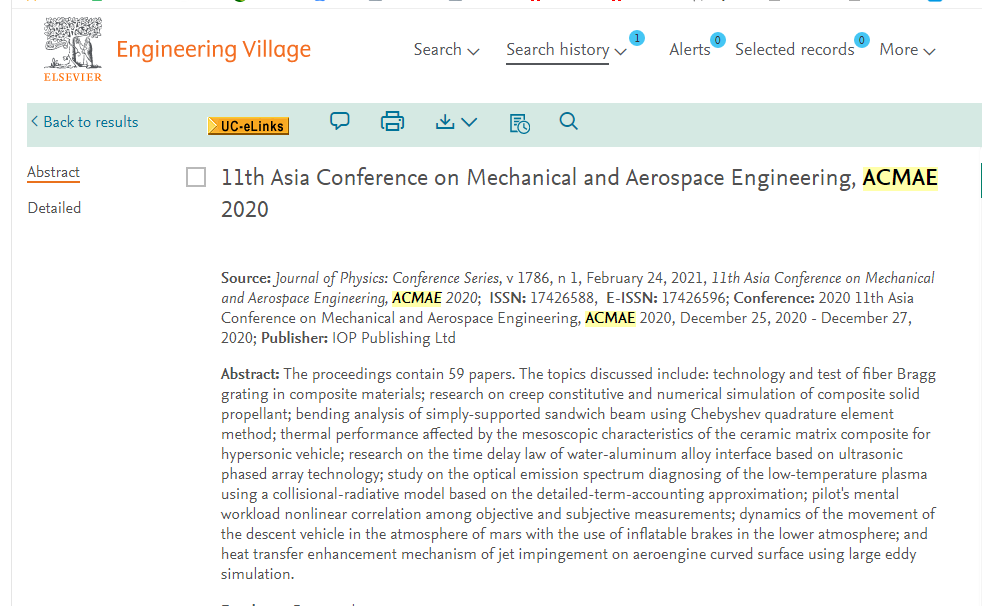
Task: Select the ACMAE 2020 record checkbox
Action: click(196, 177)
